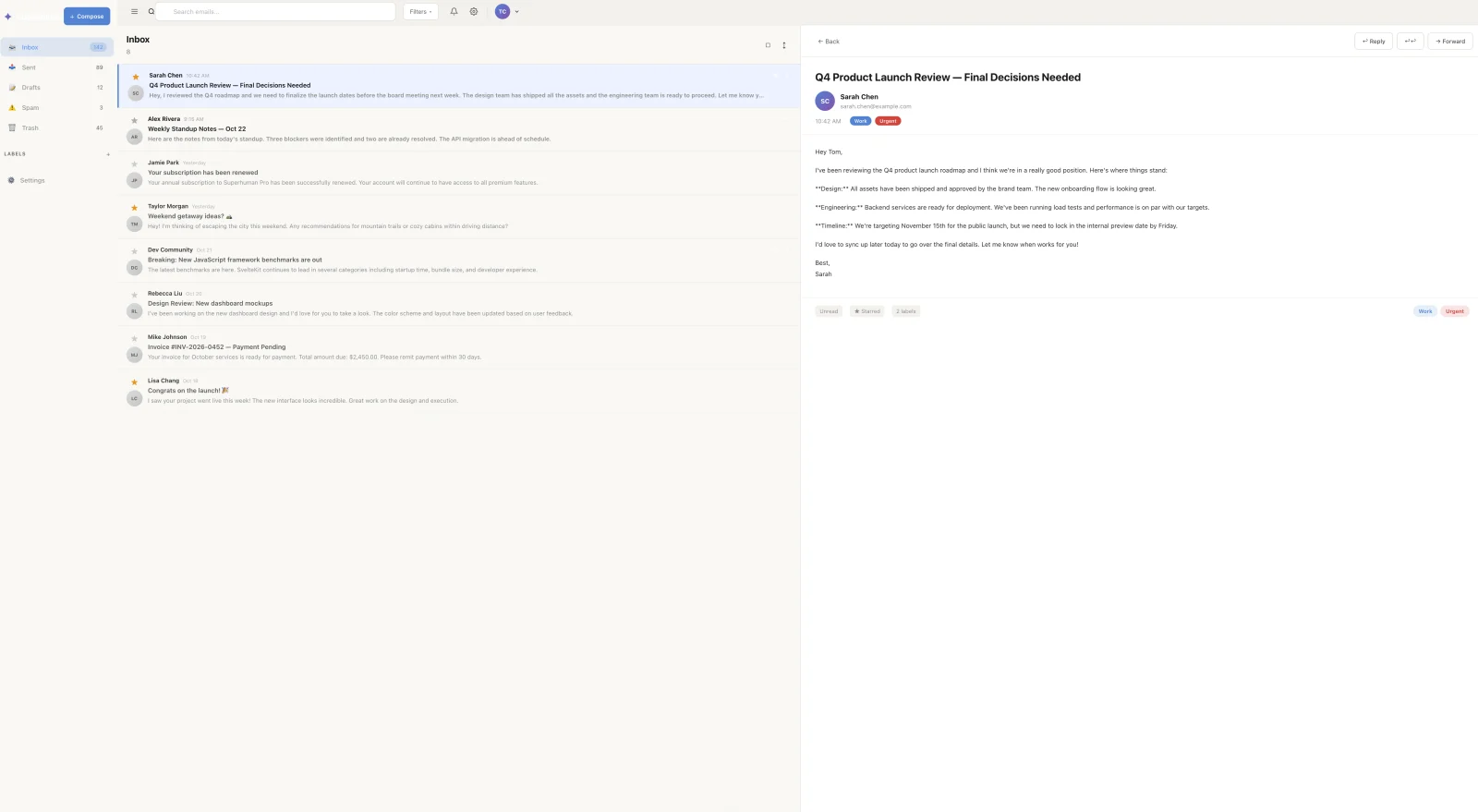Image resolution: width=1478 pixels, height=812 pixels.
Task: Open notifications bell
Action: point(454,12)
